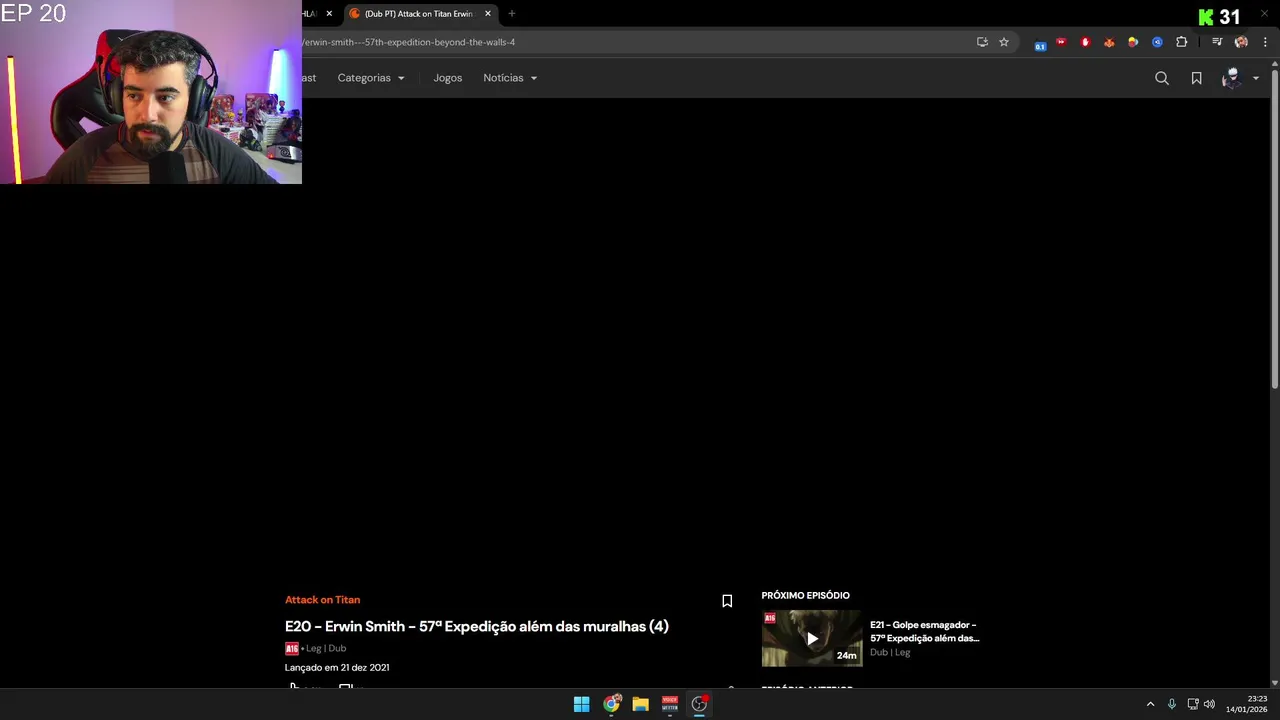Open the blue round extension icon
Screen dimensions: 1280x720
[1157, 42]
